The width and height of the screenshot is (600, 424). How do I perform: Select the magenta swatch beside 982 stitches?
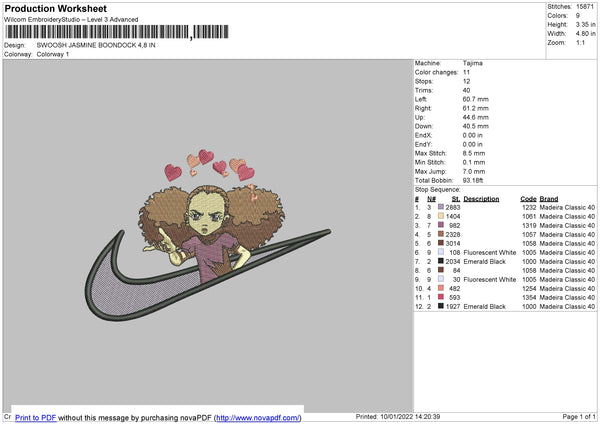(441, 225)
